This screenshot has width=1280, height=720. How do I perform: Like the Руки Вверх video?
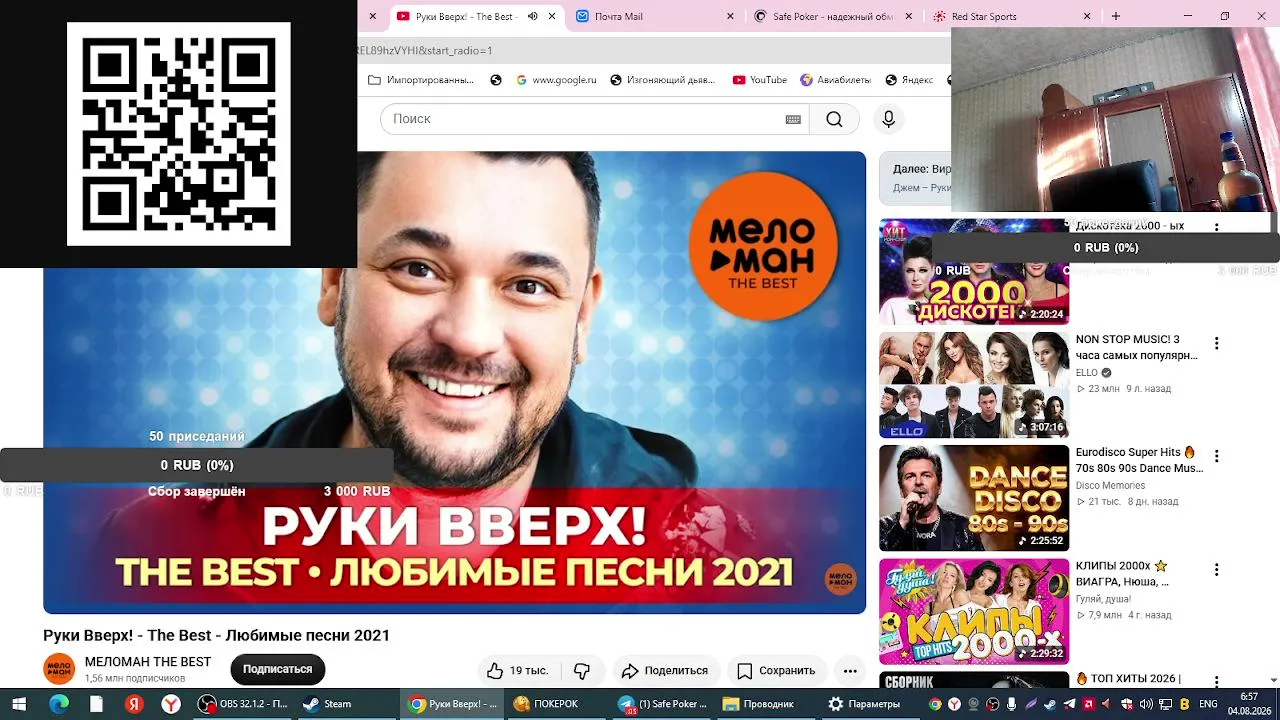(518, 670)
